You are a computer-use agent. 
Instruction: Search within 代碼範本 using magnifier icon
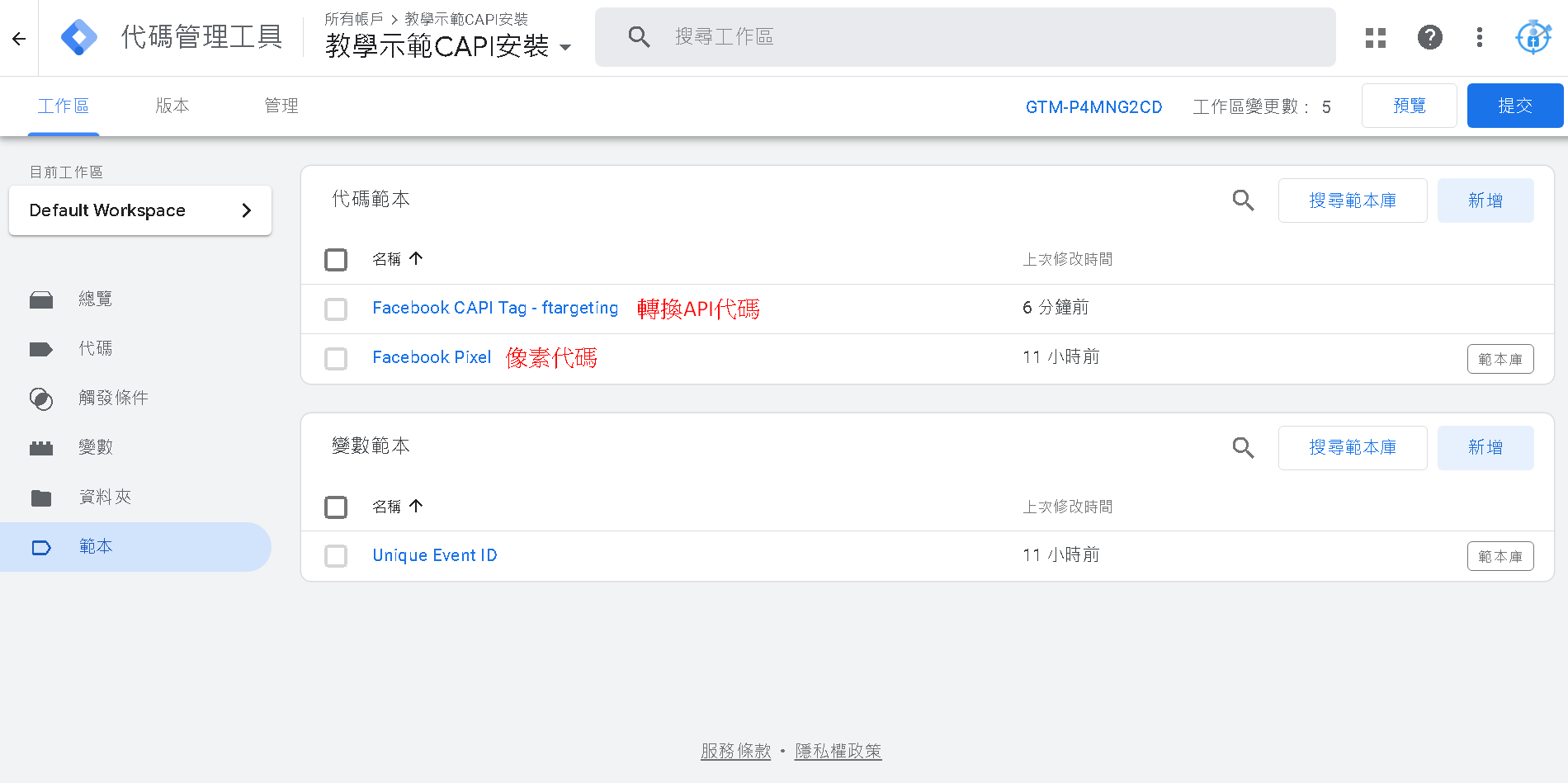1243,200
